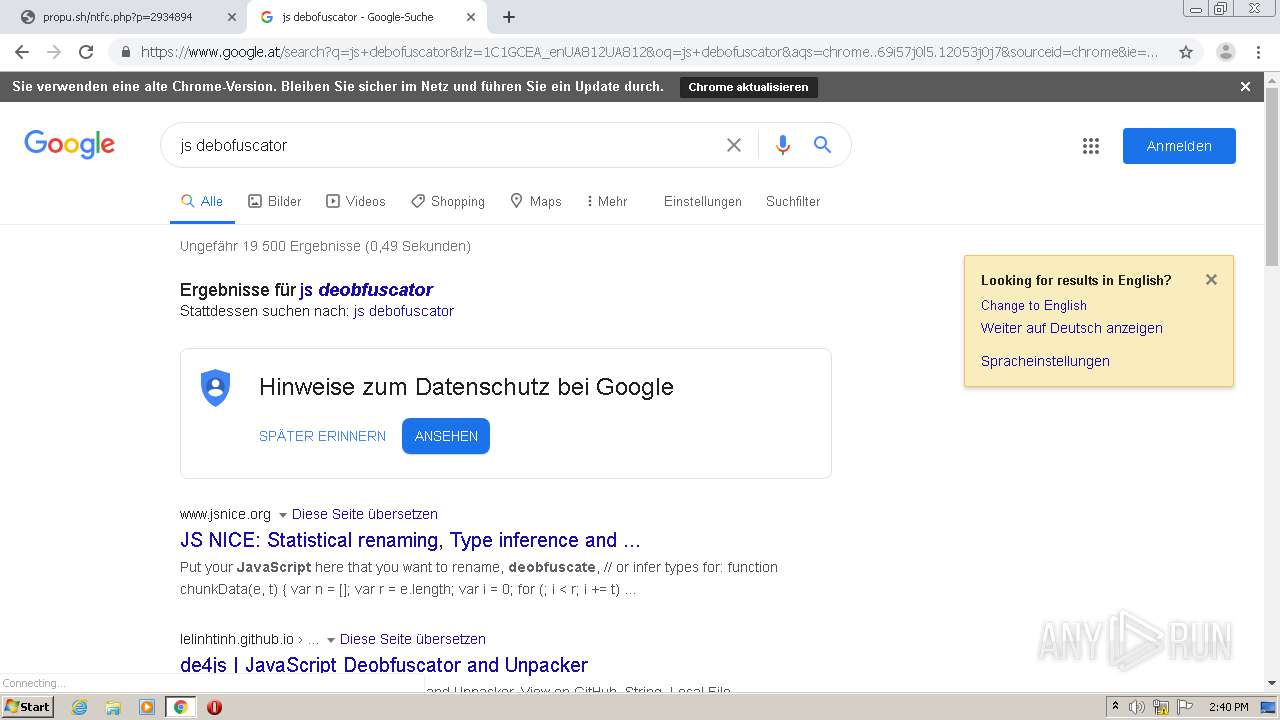
Task: Open the Google apps grid
Action: pyautogui.click(x=1091, y=146)
